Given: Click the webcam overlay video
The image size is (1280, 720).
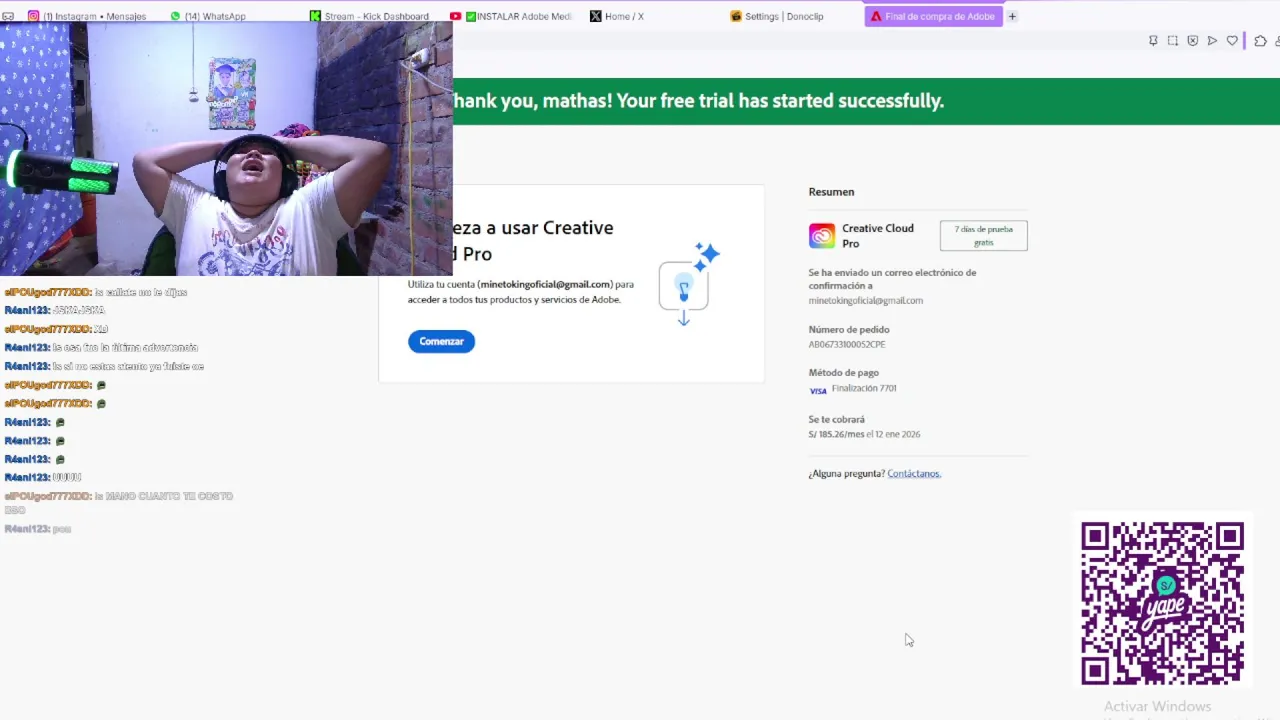Looking at the screenshot, I should coord(226,148).
